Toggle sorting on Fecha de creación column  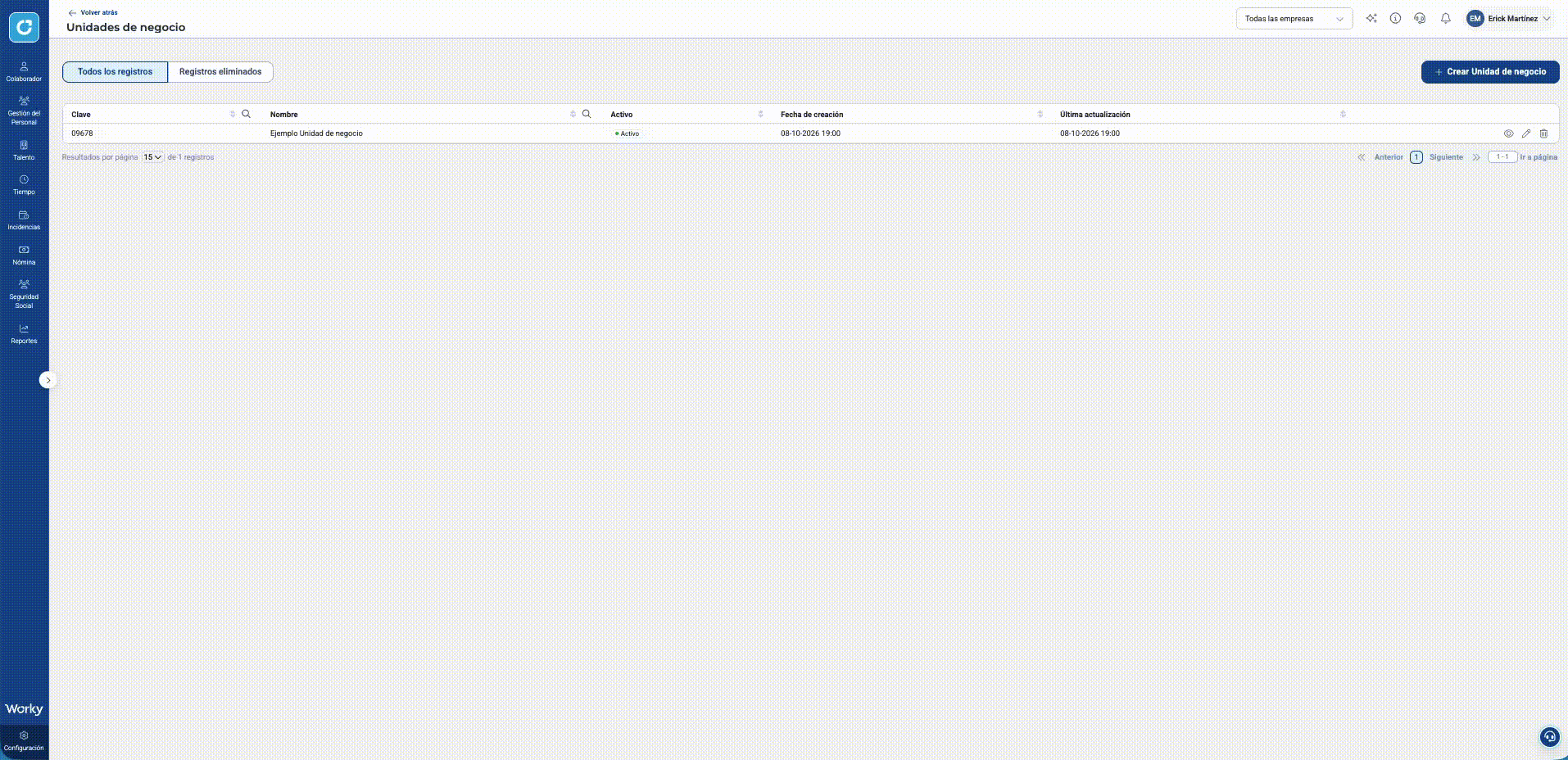coord(1040,114)
